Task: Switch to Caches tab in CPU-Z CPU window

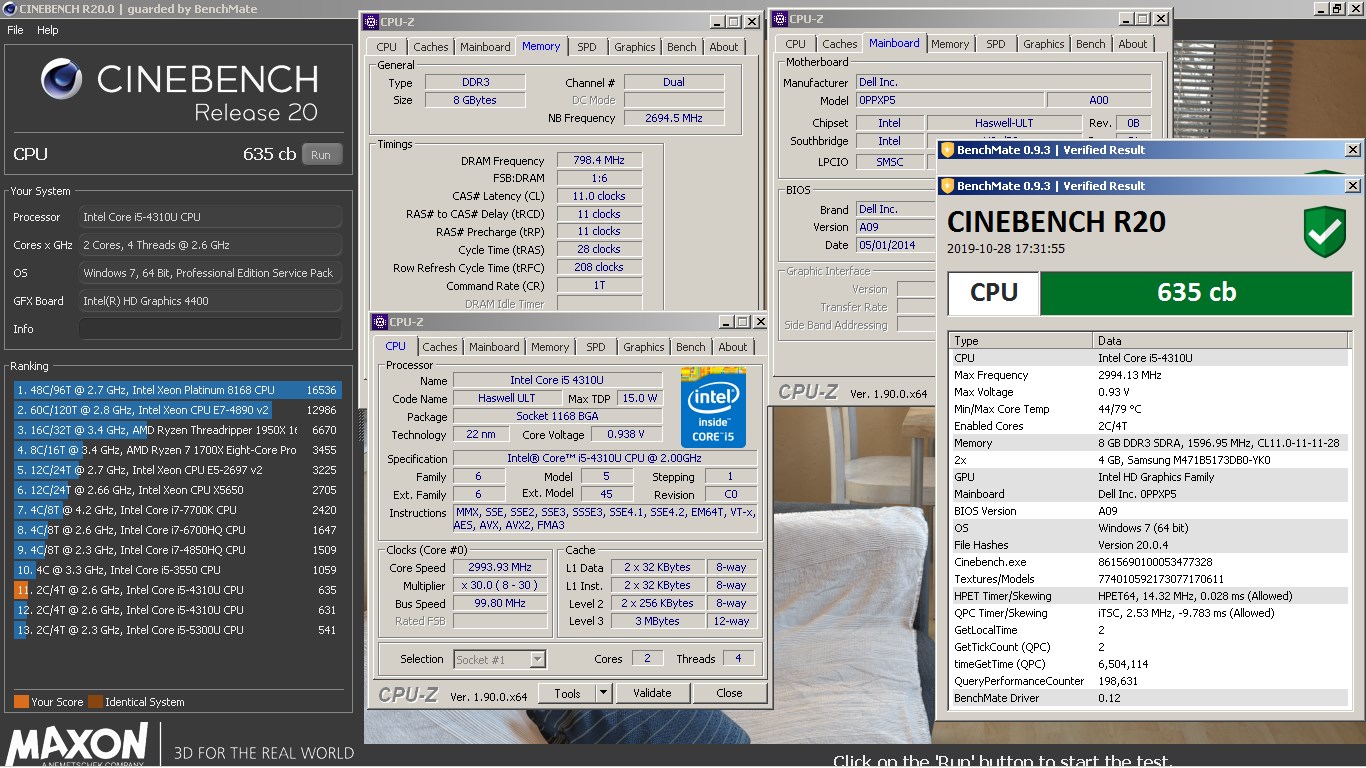Action: (x=439, y=347)
